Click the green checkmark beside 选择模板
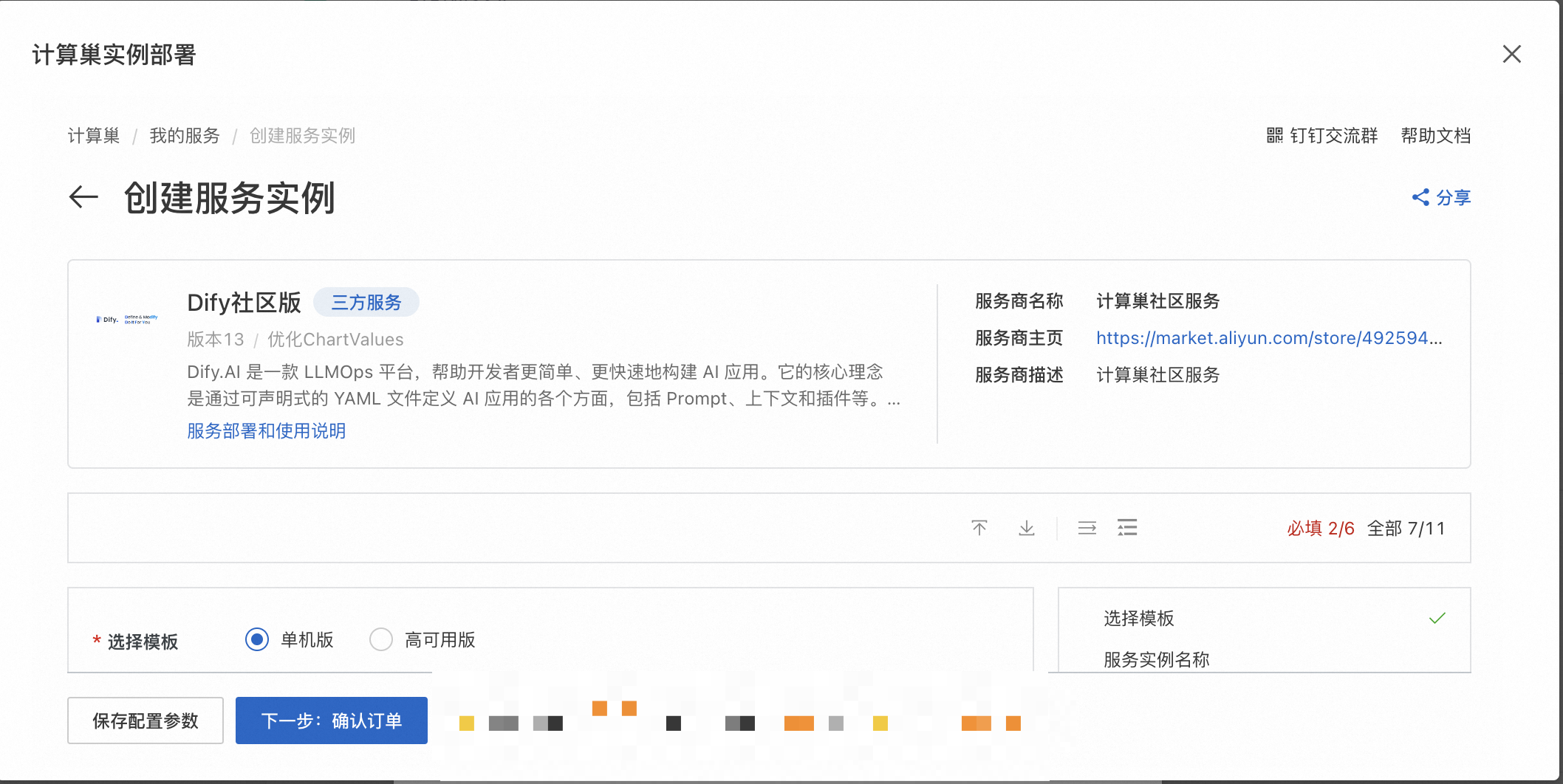 (1437, 619)
